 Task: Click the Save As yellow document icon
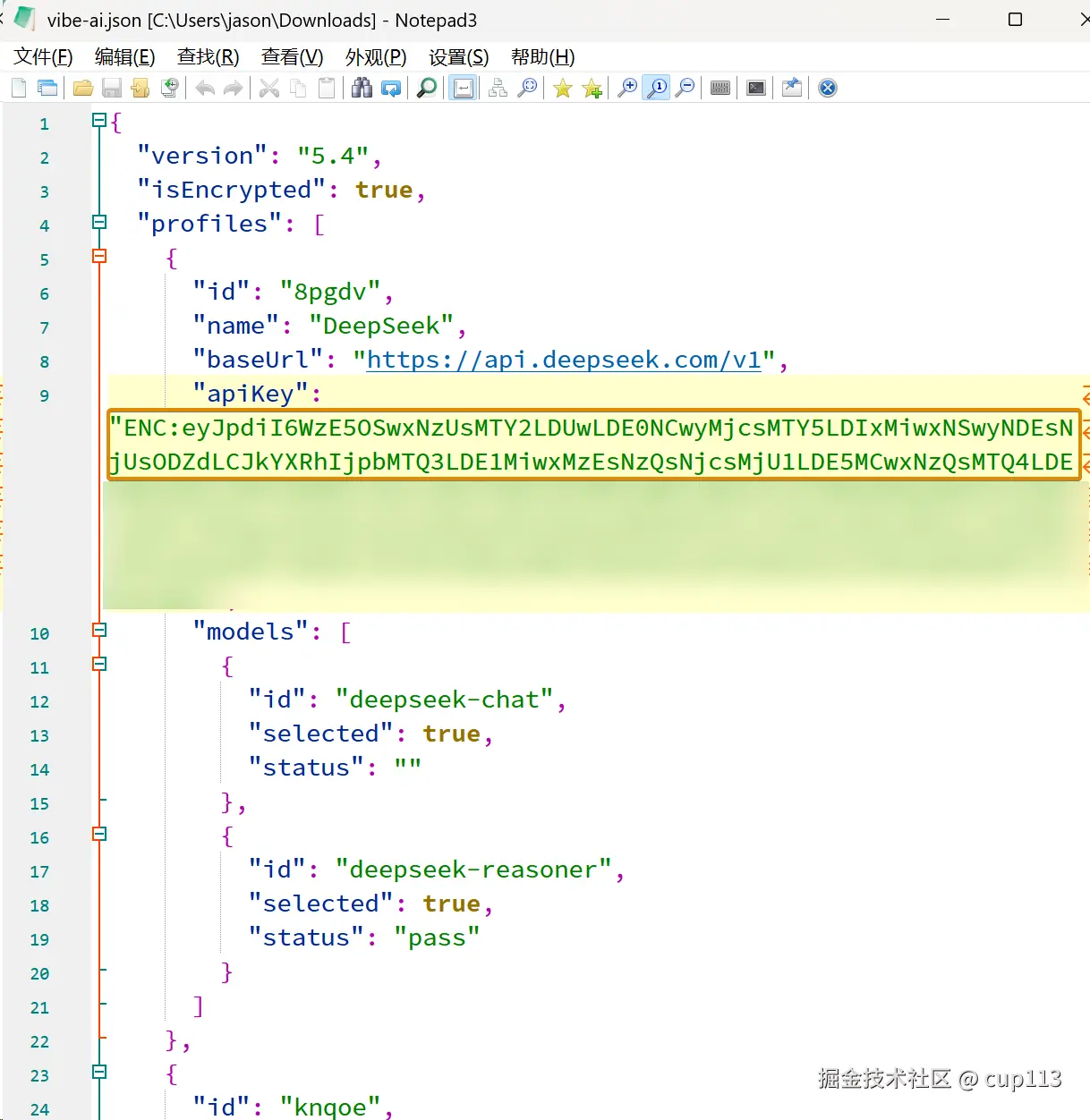click(141, 88)
